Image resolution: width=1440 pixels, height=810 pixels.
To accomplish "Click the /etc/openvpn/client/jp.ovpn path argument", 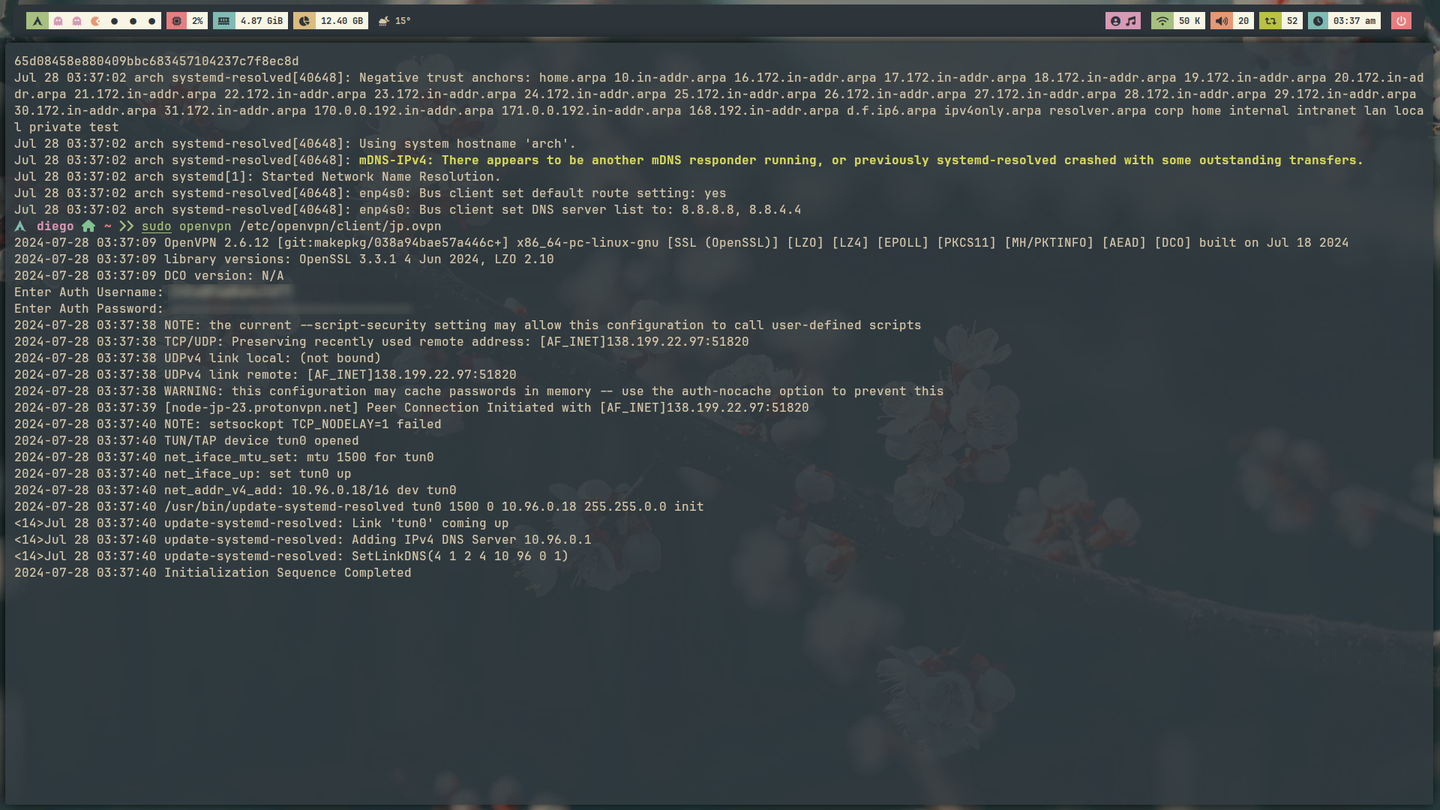I will coord(339,226).
